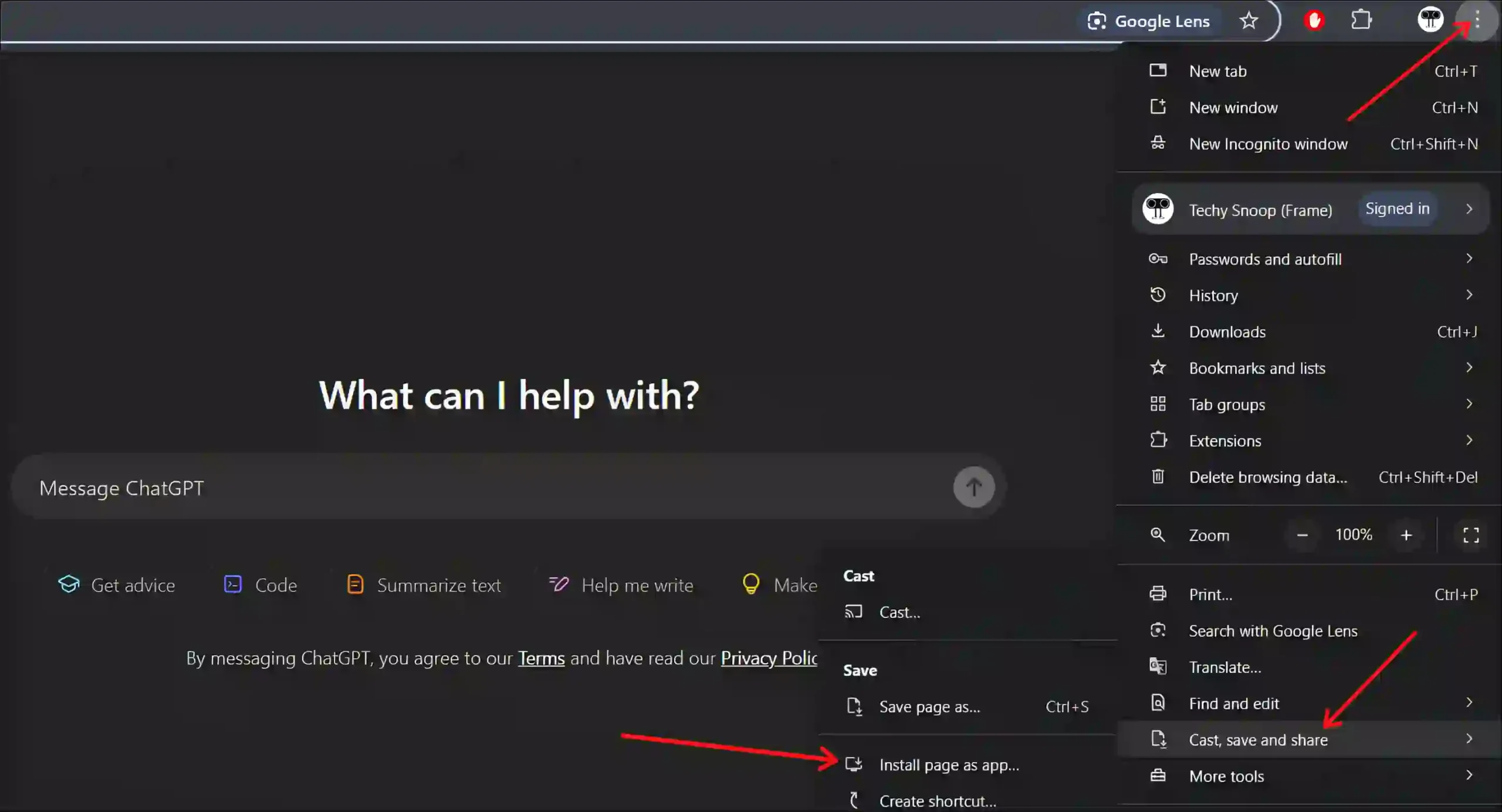Expand the More tools submenu chevron
Viewport: 1502px width, 812px height.
pos(1469,775)
